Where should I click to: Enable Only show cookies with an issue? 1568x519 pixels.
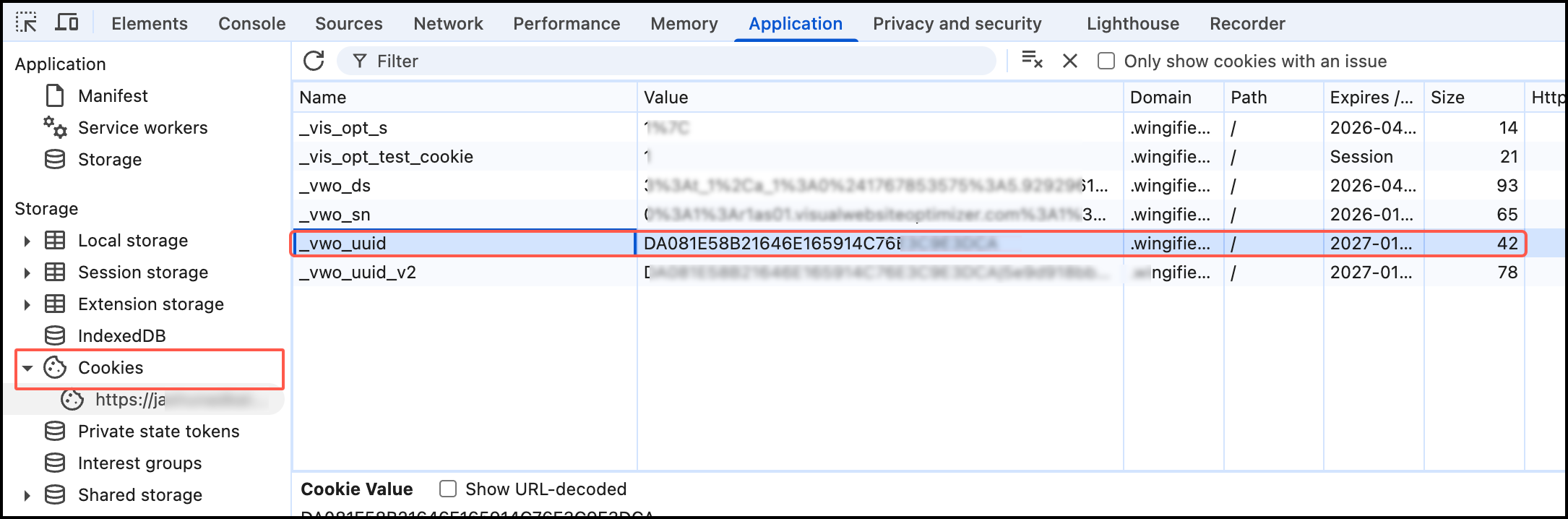point(1106,61)
